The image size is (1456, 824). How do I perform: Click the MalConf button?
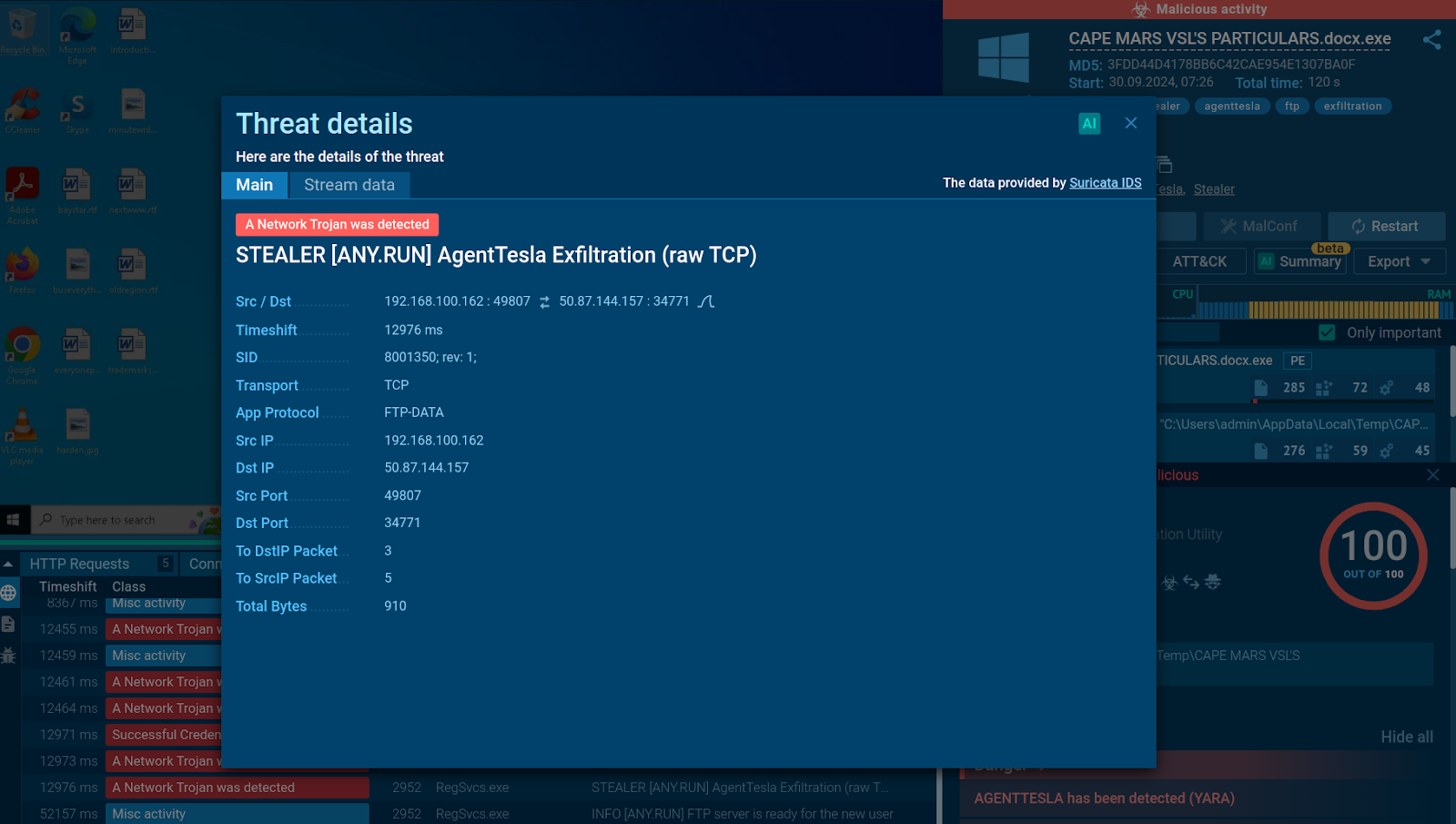[x=1261, y=226]
